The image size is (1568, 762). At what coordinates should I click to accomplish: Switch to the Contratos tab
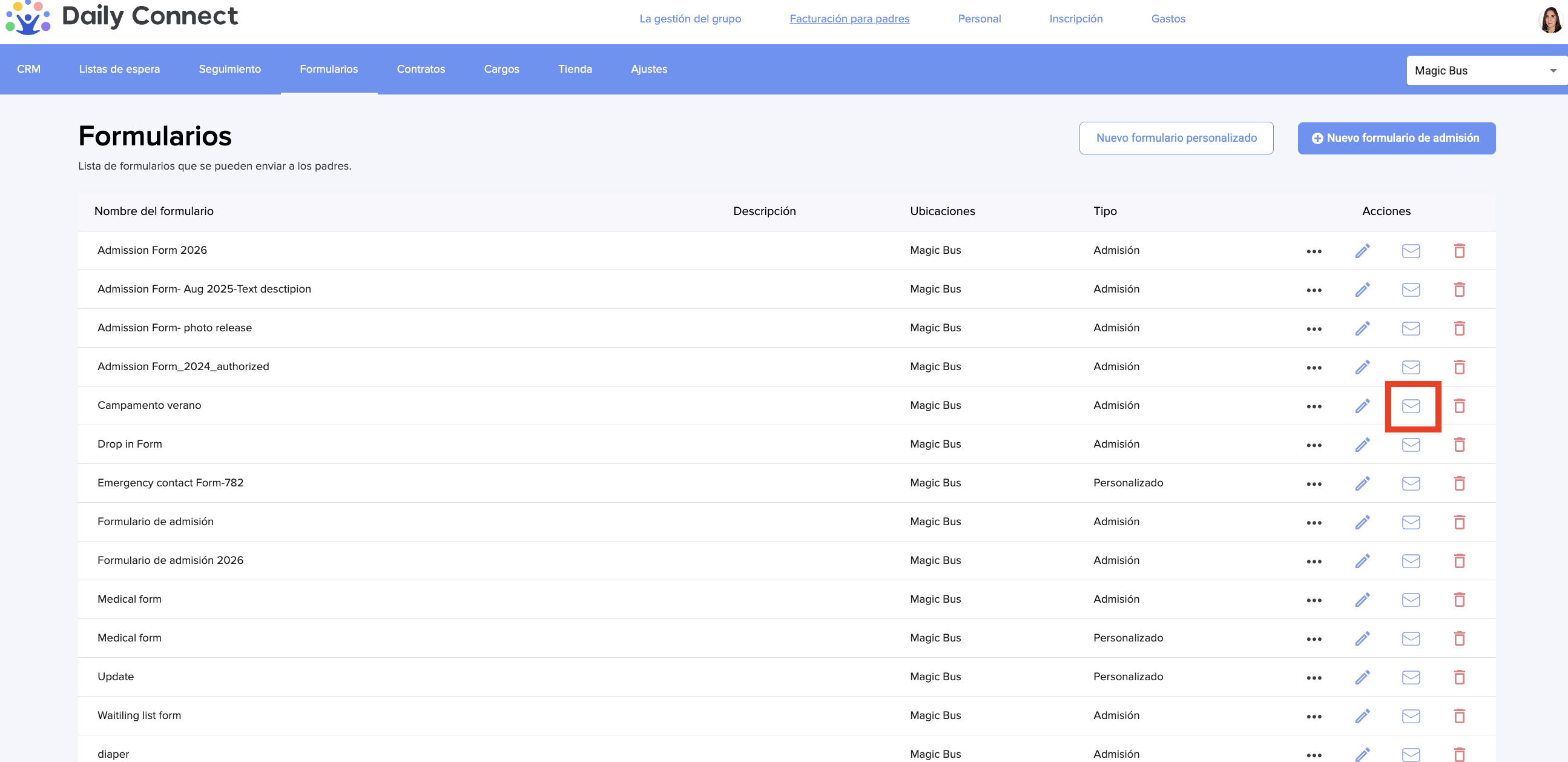point(421,69)
